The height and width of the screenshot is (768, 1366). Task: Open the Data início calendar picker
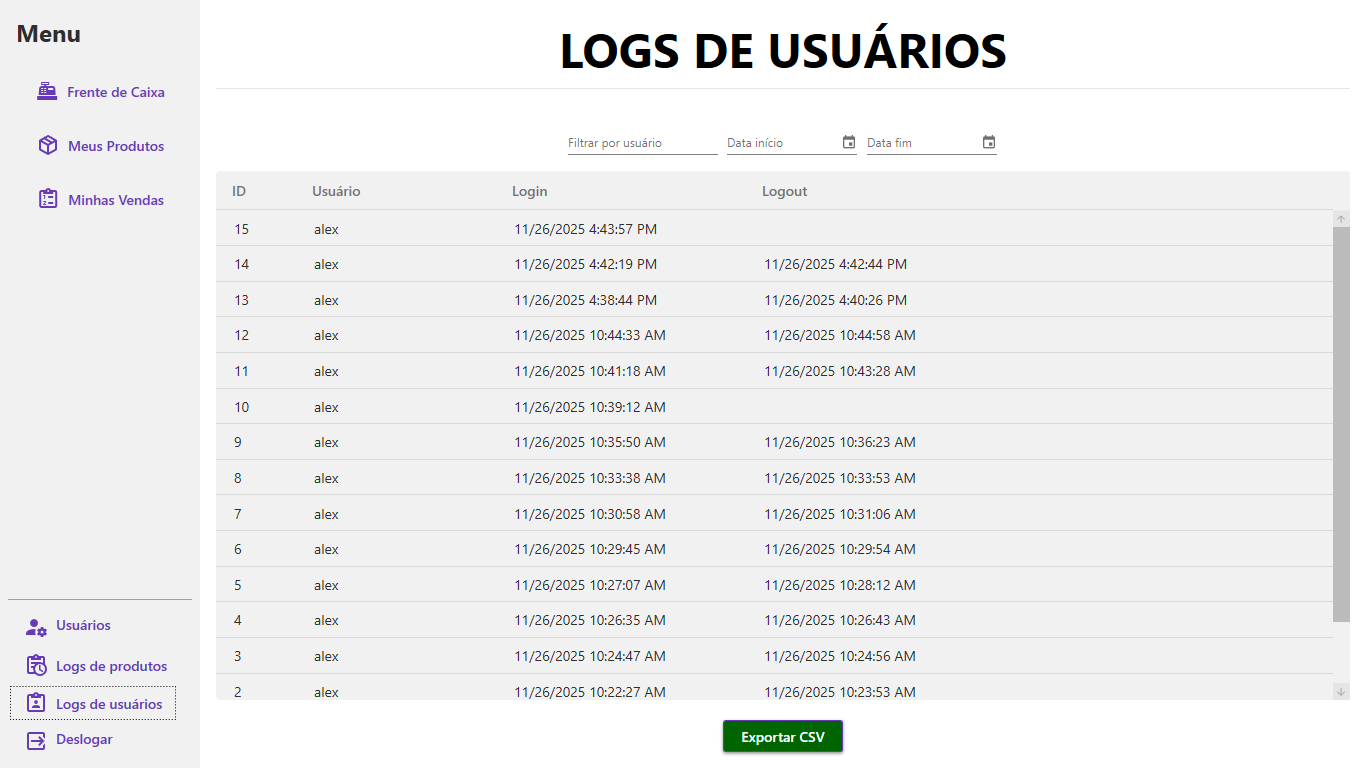click(x=849, y=142)
